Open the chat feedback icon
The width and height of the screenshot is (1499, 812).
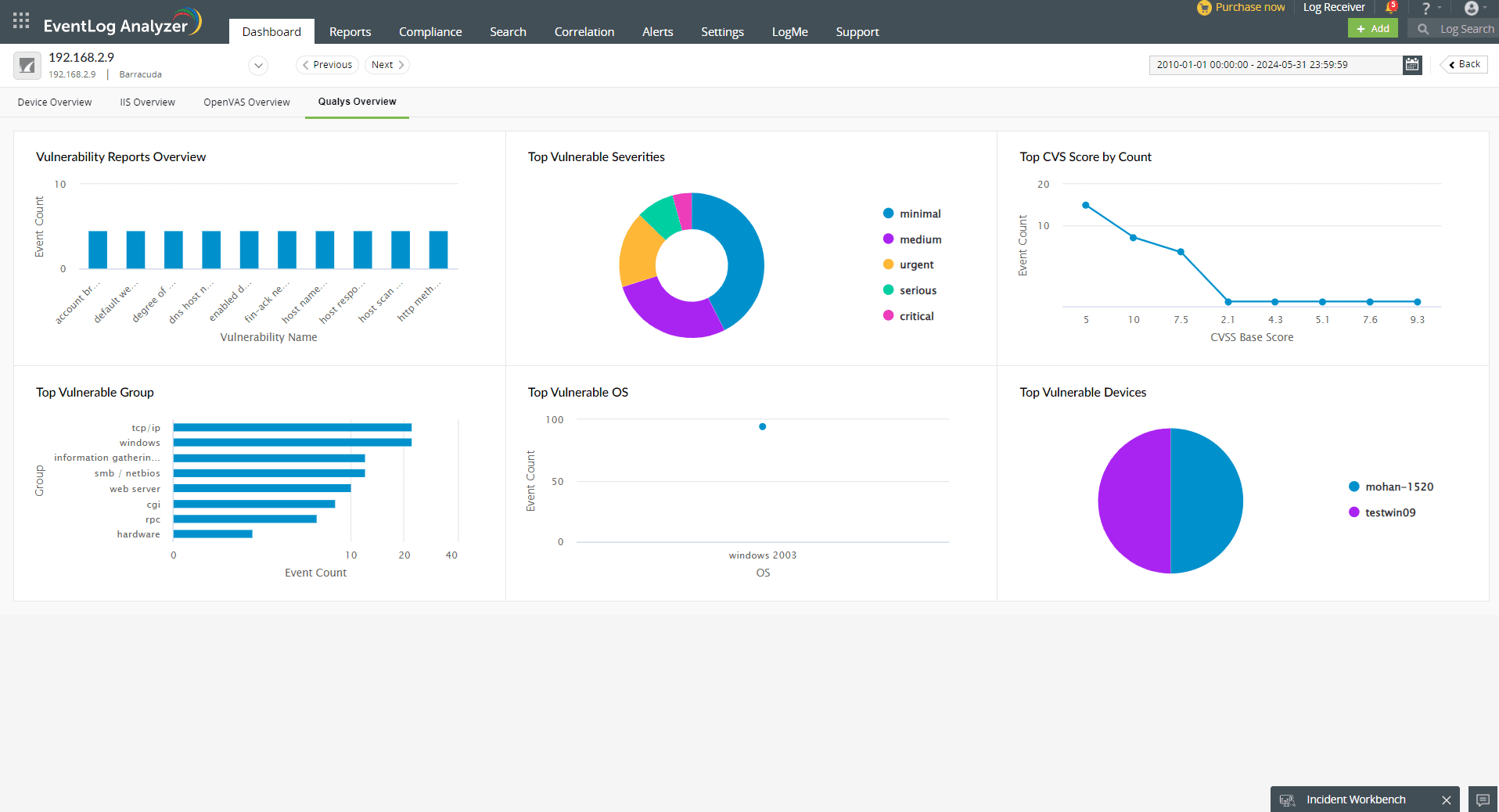1483,799
